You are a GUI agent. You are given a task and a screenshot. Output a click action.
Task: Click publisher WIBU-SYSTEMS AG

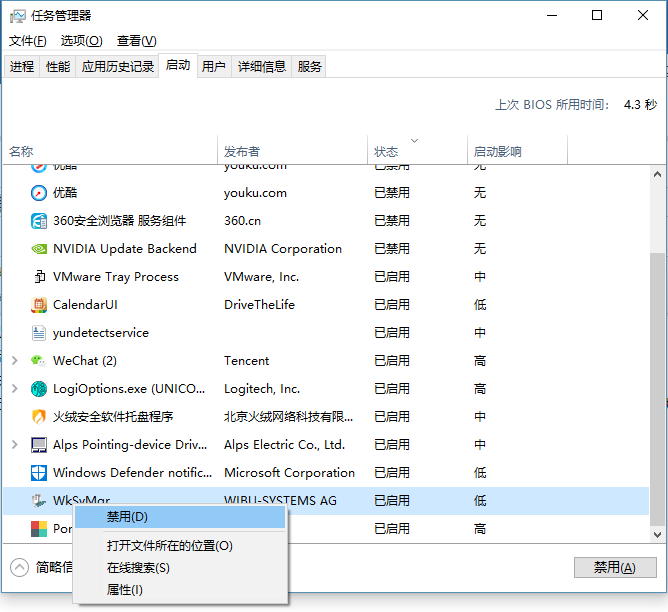(x=280, y=501)
